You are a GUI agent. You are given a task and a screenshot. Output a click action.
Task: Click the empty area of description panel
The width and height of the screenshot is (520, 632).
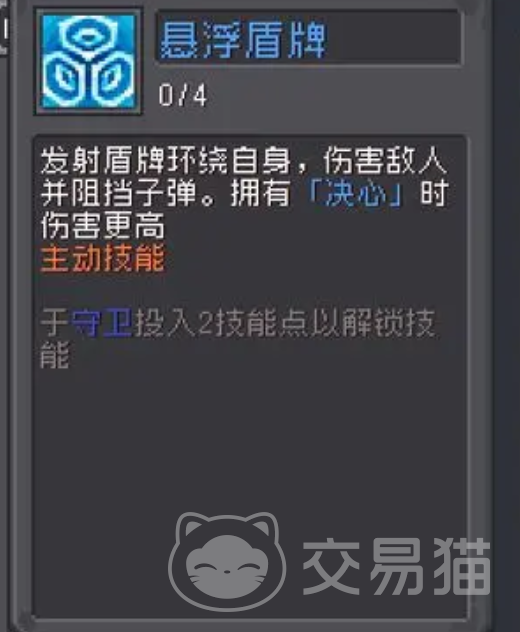pyautogui.click(x=250, y=443)
